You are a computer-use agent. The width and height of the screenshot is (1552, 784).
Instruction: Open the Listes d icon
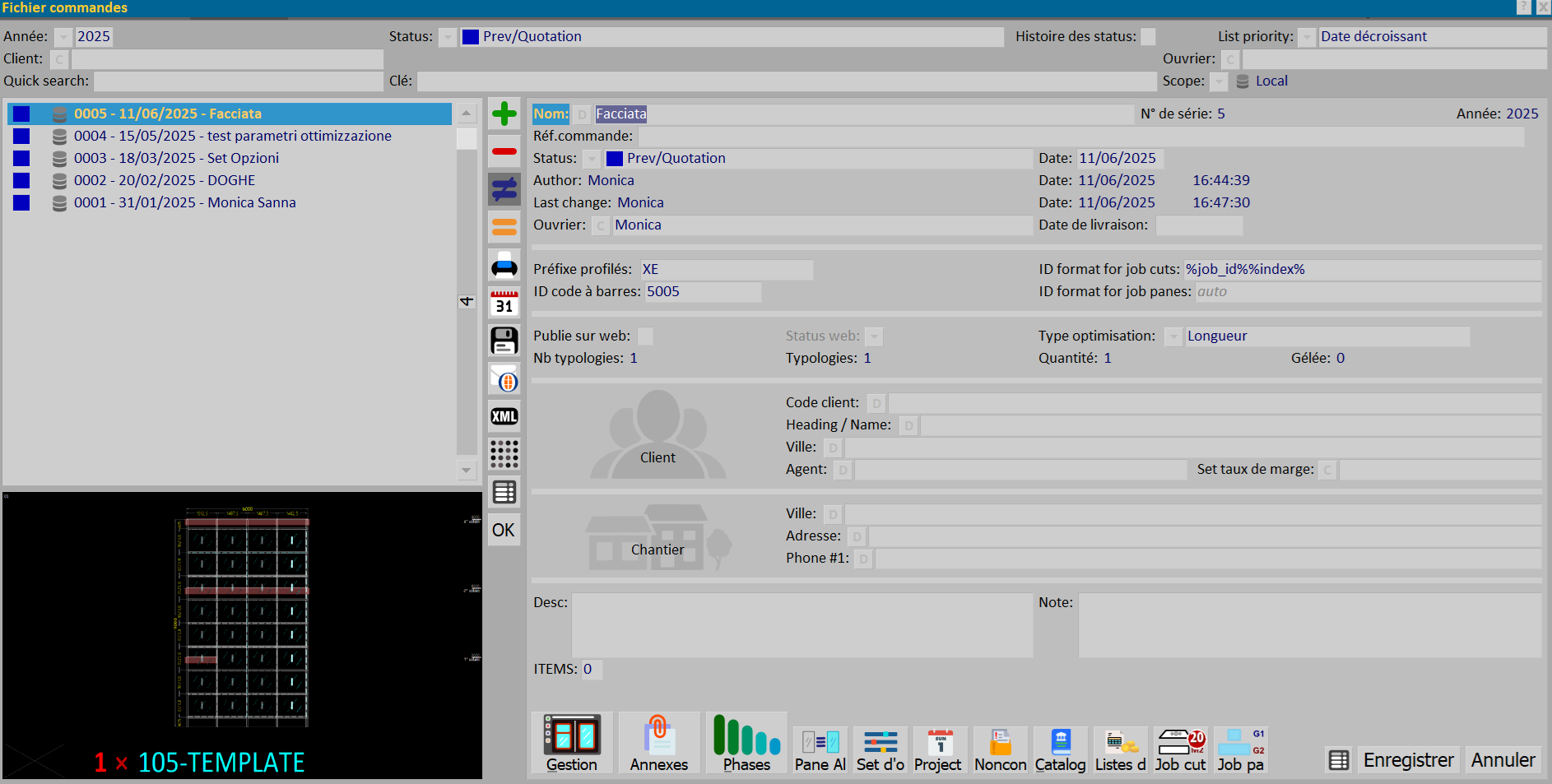pyautogui.click(x=1121, y=750)
